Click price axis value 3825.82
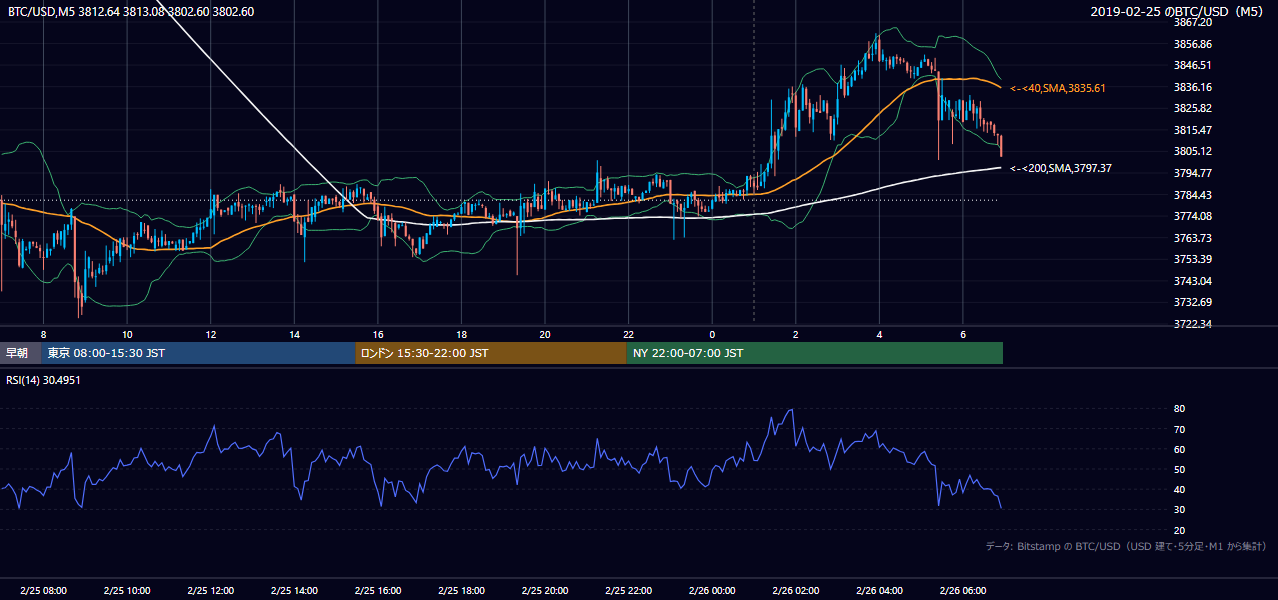 [x=1193, y=108]
